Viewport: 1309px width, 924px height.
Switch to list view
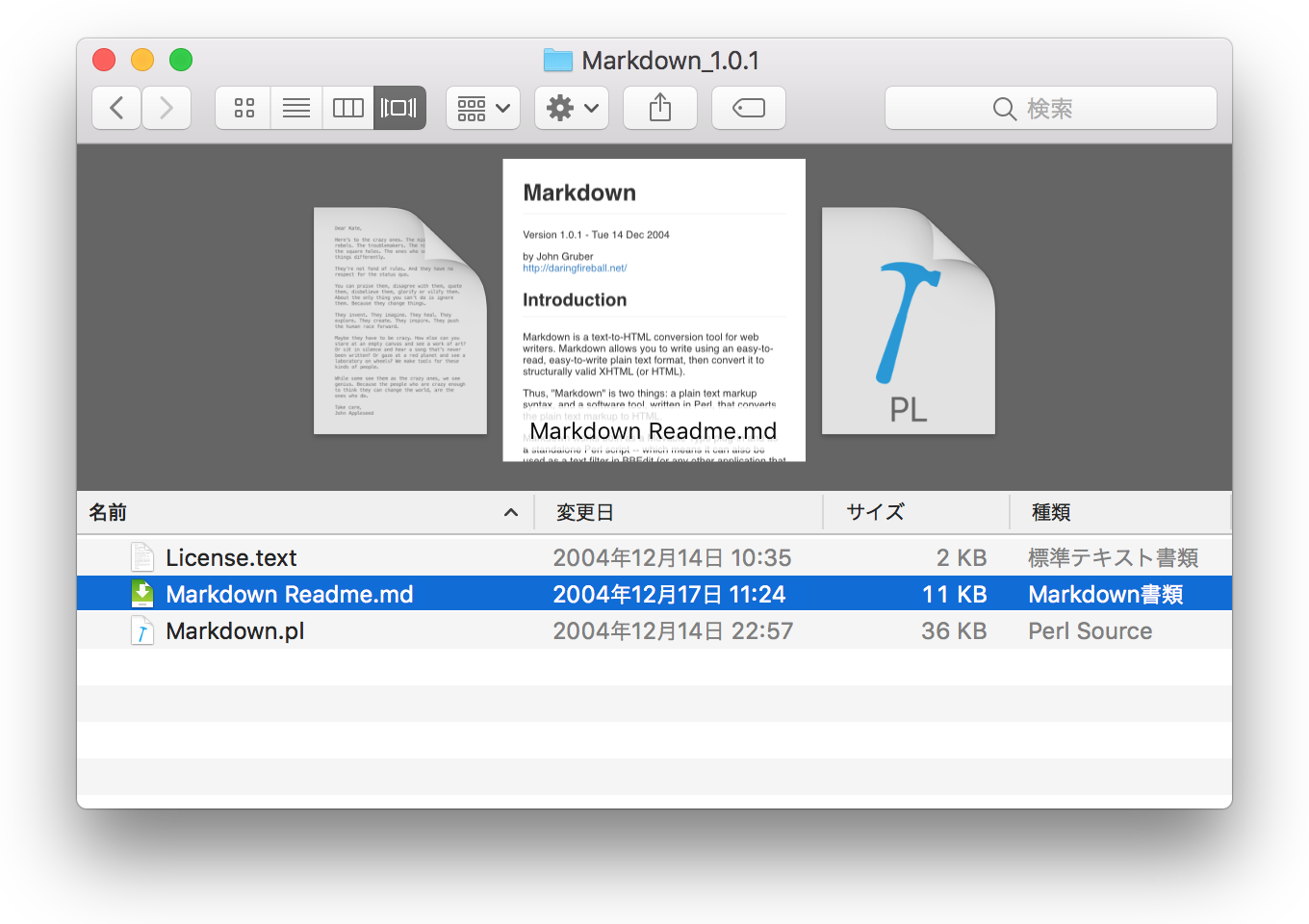[x=296, y=108]
